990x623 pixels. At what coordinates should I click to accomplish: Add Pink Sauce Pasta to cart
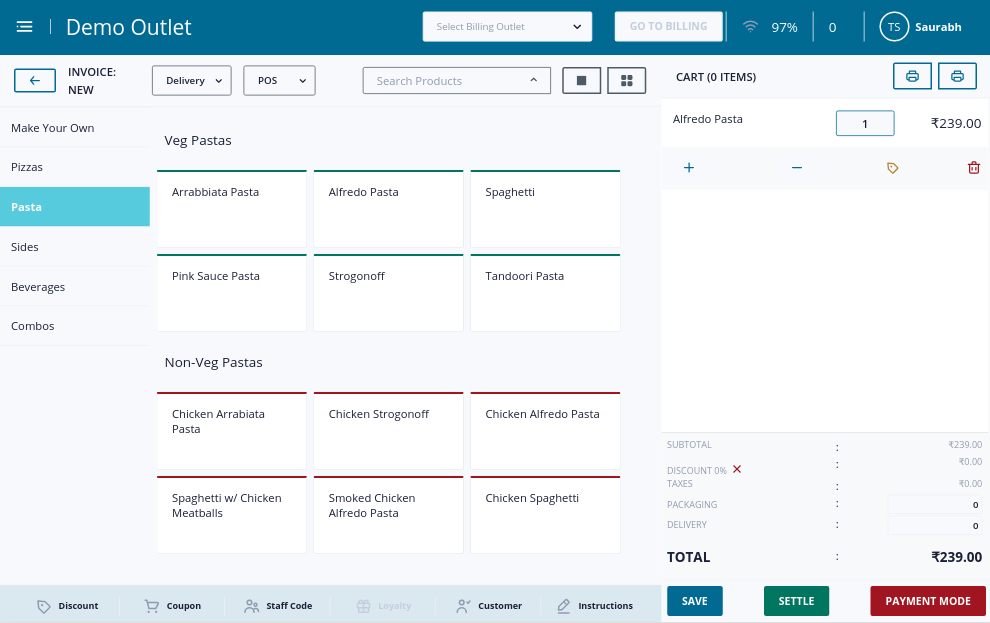(232, 293)
